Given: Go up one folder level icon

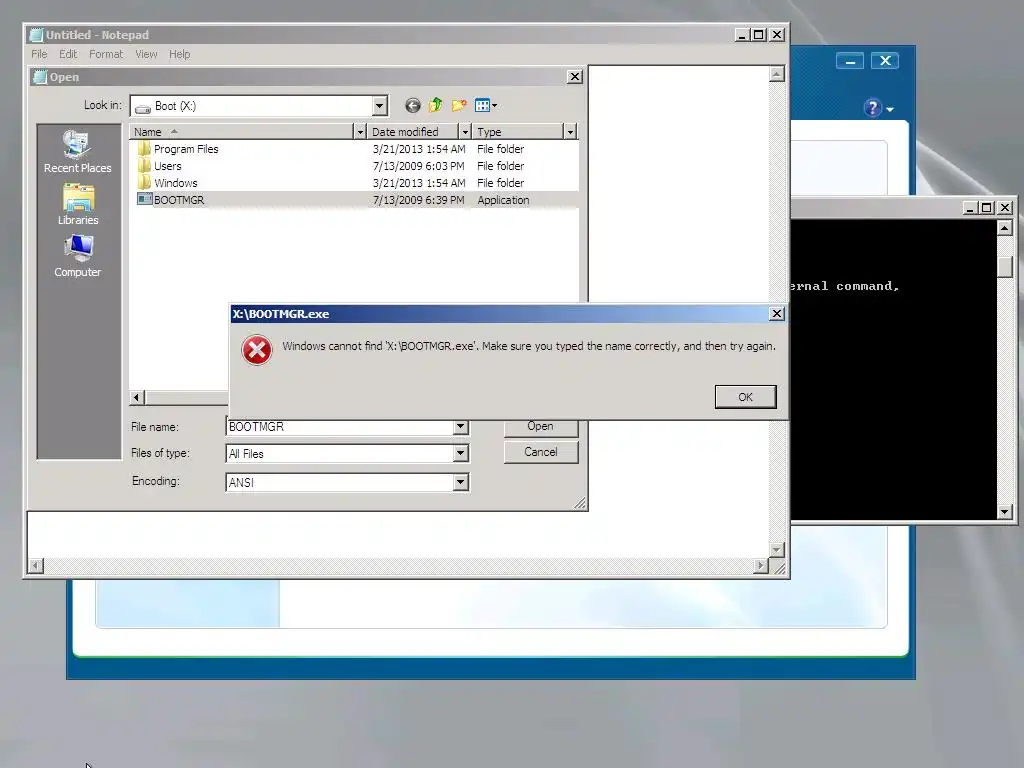Looking at the screenshot, I should click(436, 105).
